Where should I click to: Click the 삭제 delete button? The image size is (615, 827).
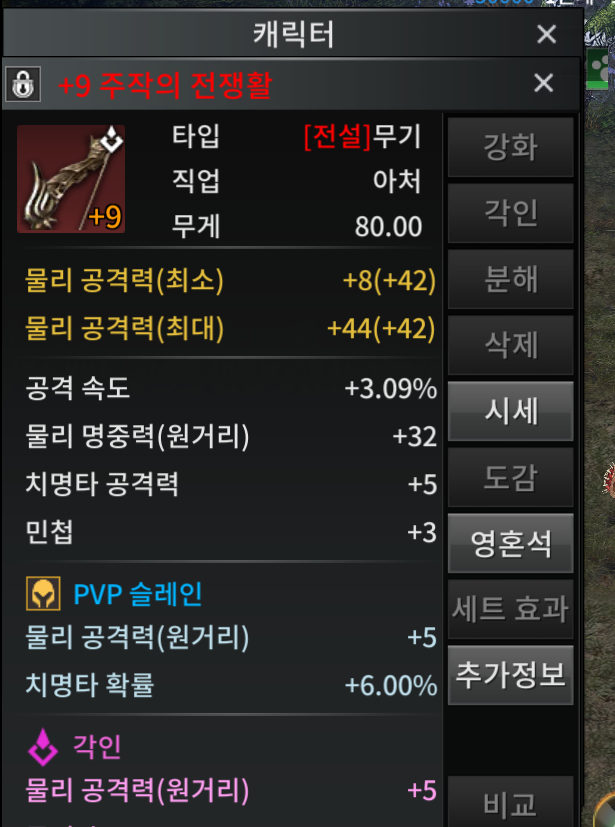click(x=511, y=345)
